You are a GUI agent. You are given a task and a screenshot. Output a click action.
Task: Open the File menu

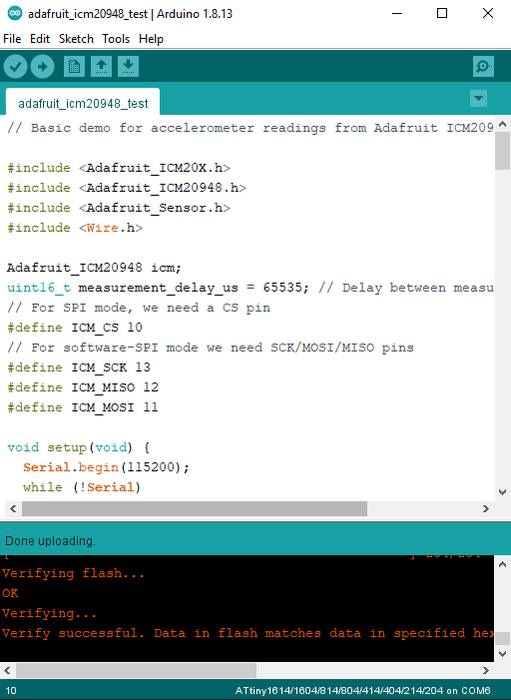click(12, 39)
